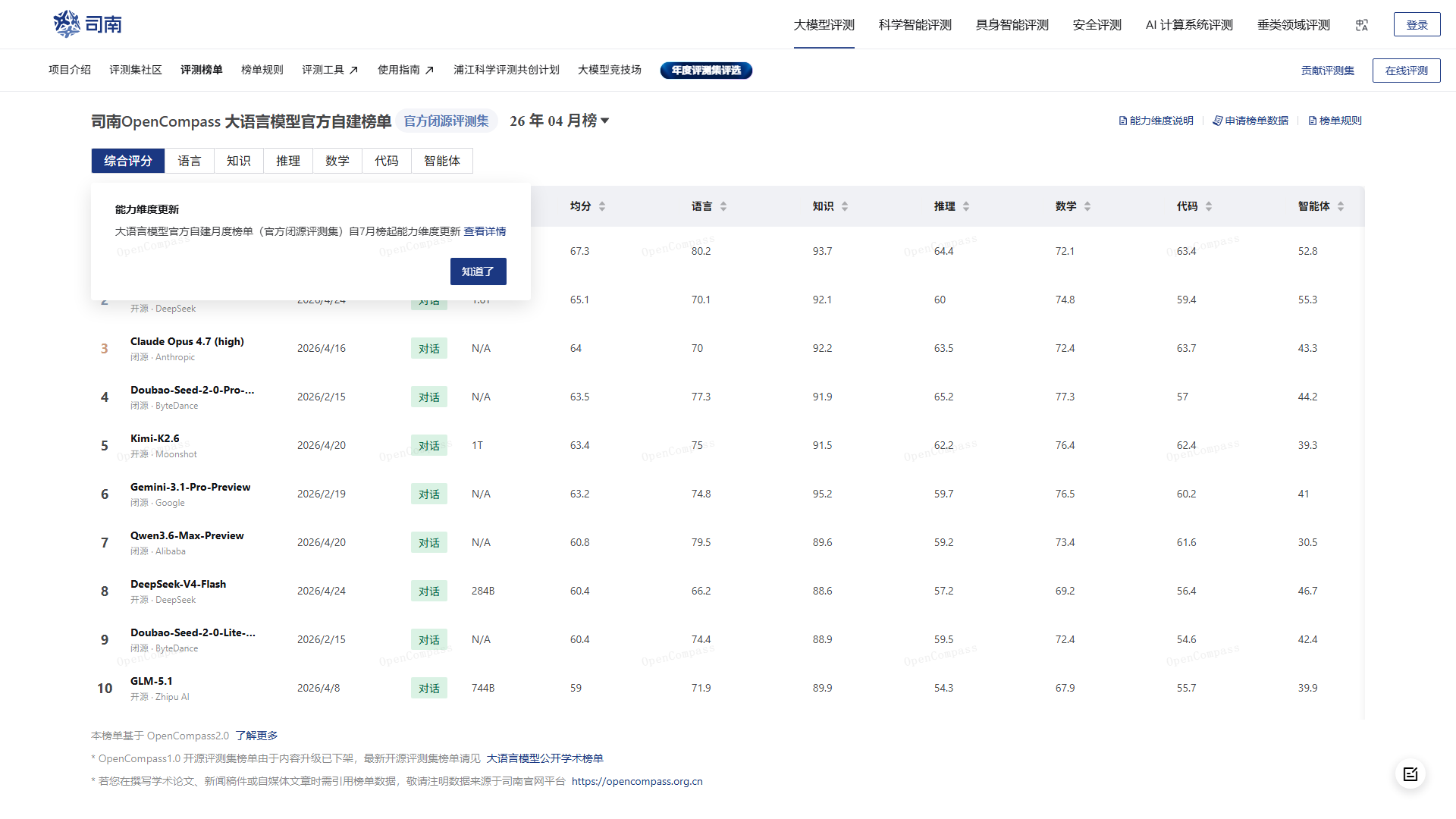Viewport: 1456px width, 819px height.
Task: Select 2026/4/16 date for Claude Opus
Action: pos(322,348)
